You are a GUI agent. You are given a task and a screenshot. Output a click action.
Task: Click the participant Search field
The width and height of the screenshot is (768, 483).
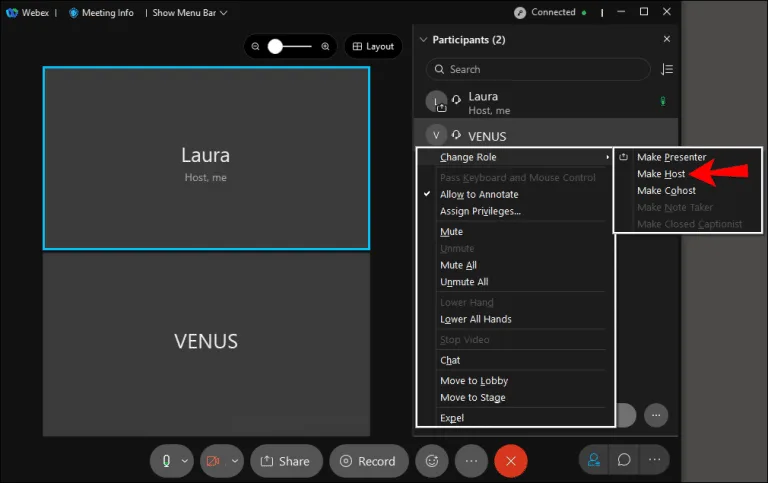click(x=538, y=69)
